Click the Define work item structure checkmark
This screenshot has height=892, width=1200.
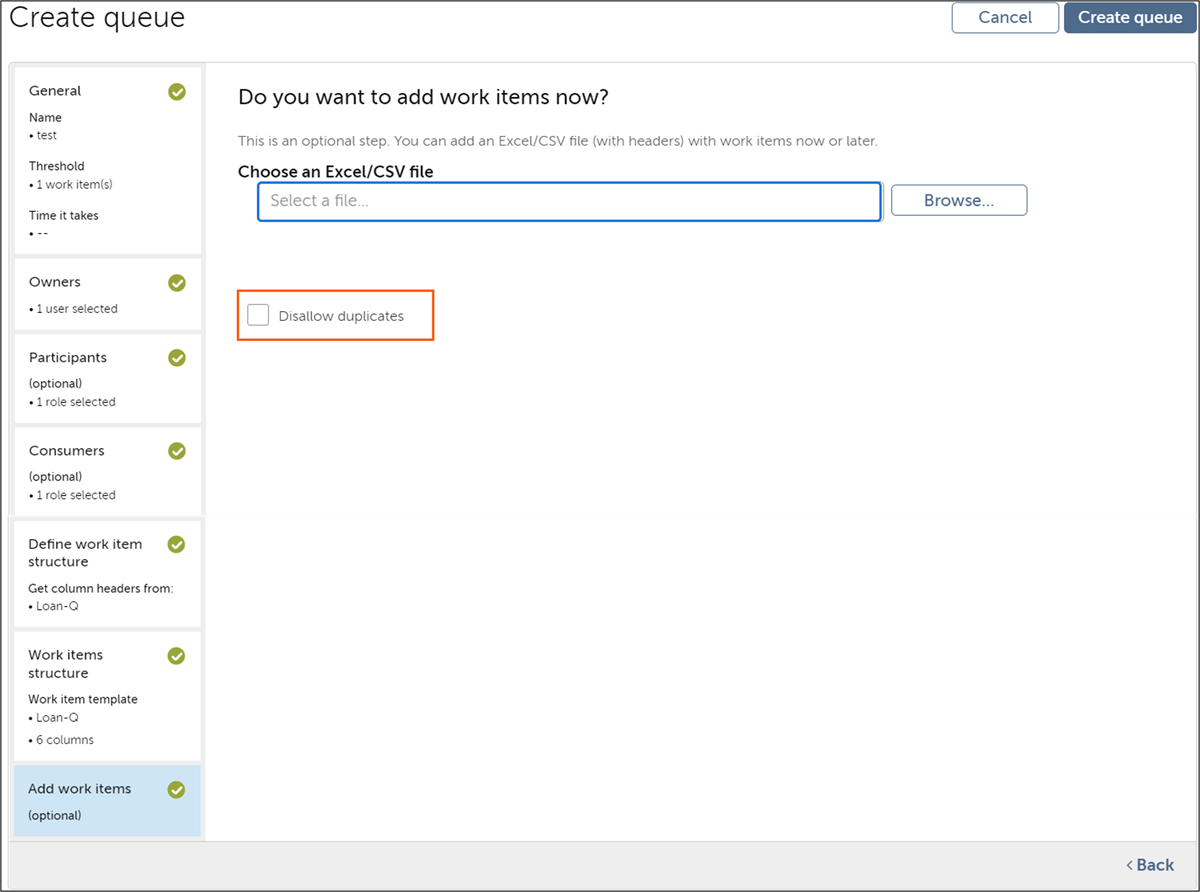tap(177, 545)
